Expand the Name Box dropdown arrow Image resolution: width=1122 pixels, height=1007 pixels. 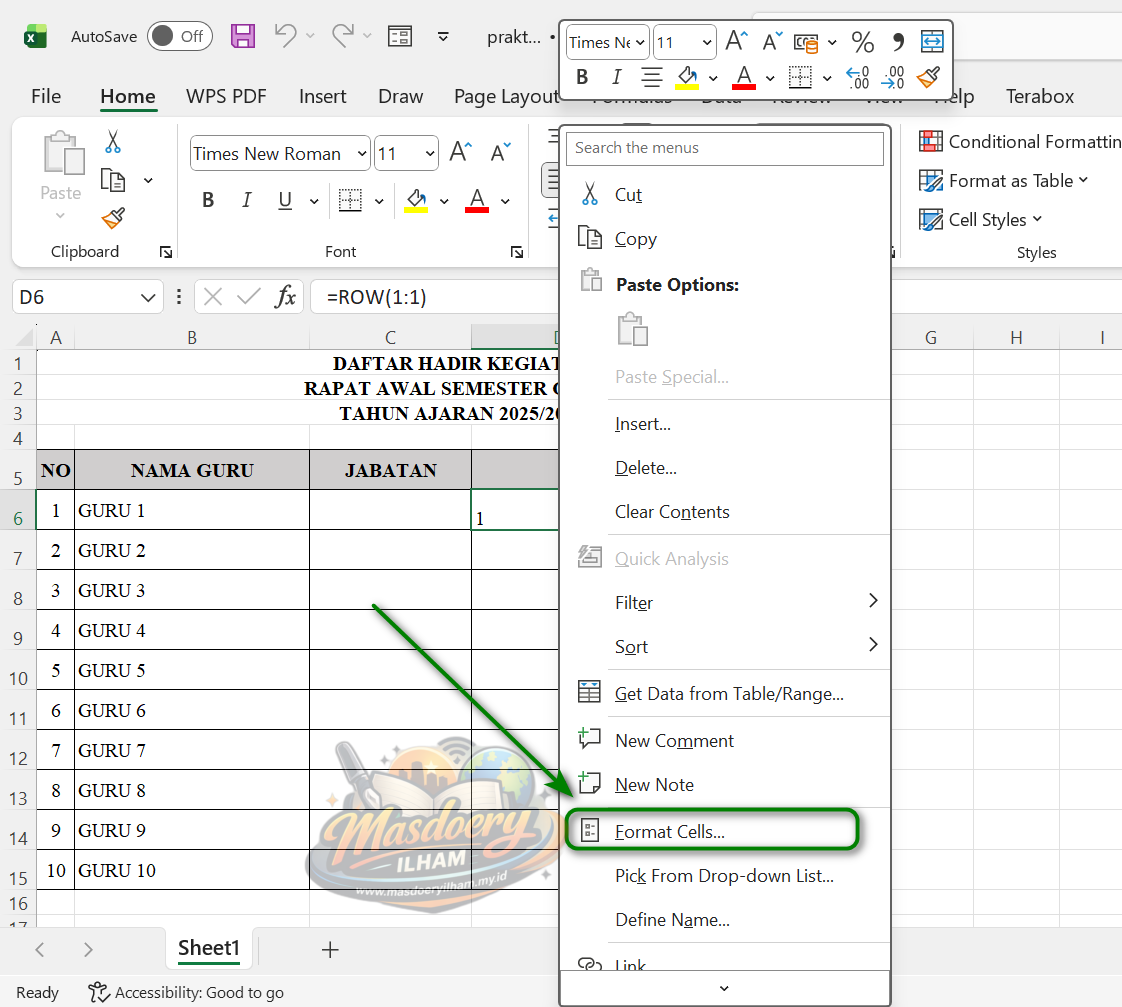coord(148,297)
